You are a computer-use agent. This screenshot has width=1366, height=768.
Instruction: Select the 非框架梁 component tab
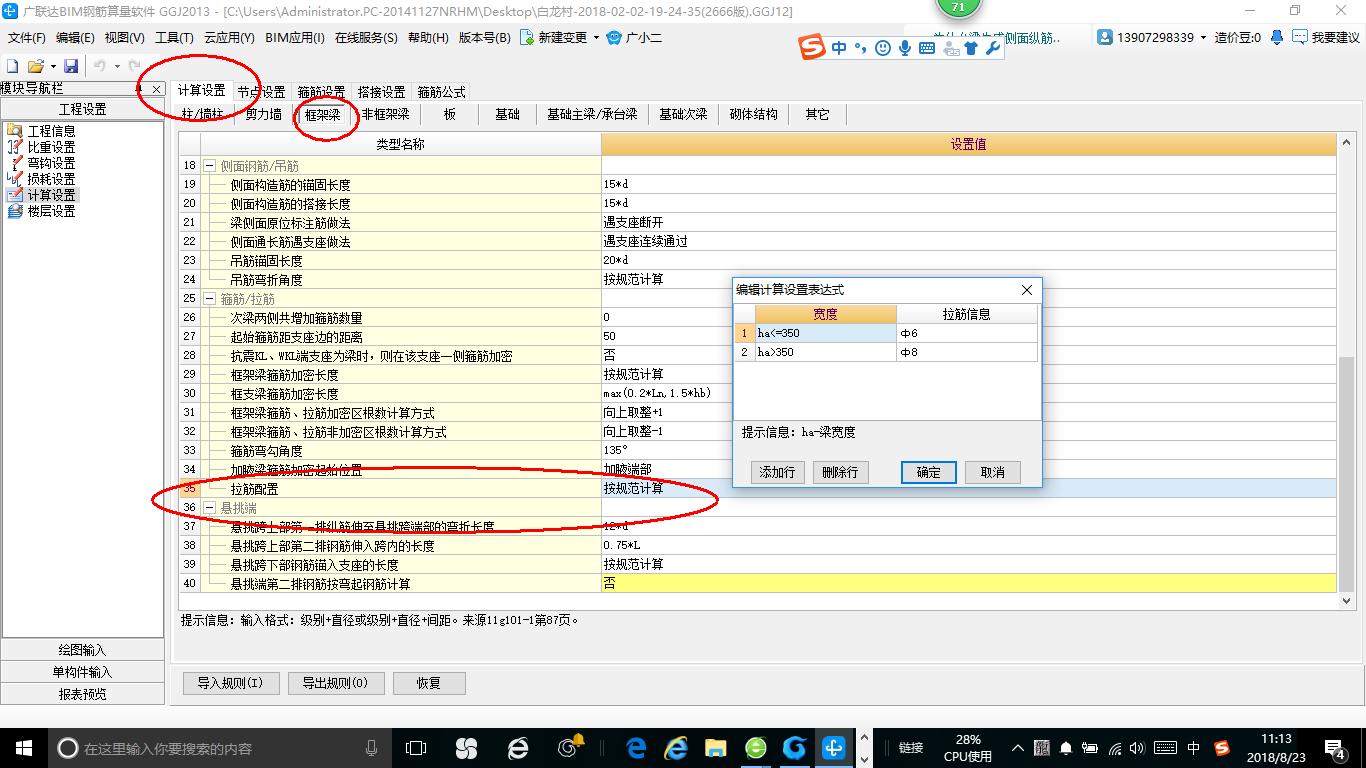tap(386, 114)
